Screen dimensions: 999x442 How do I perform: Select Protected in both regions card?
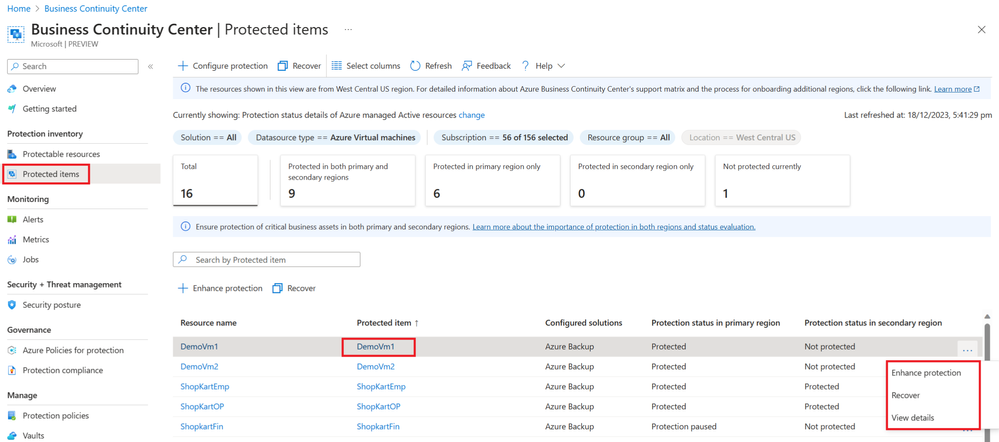348,180
